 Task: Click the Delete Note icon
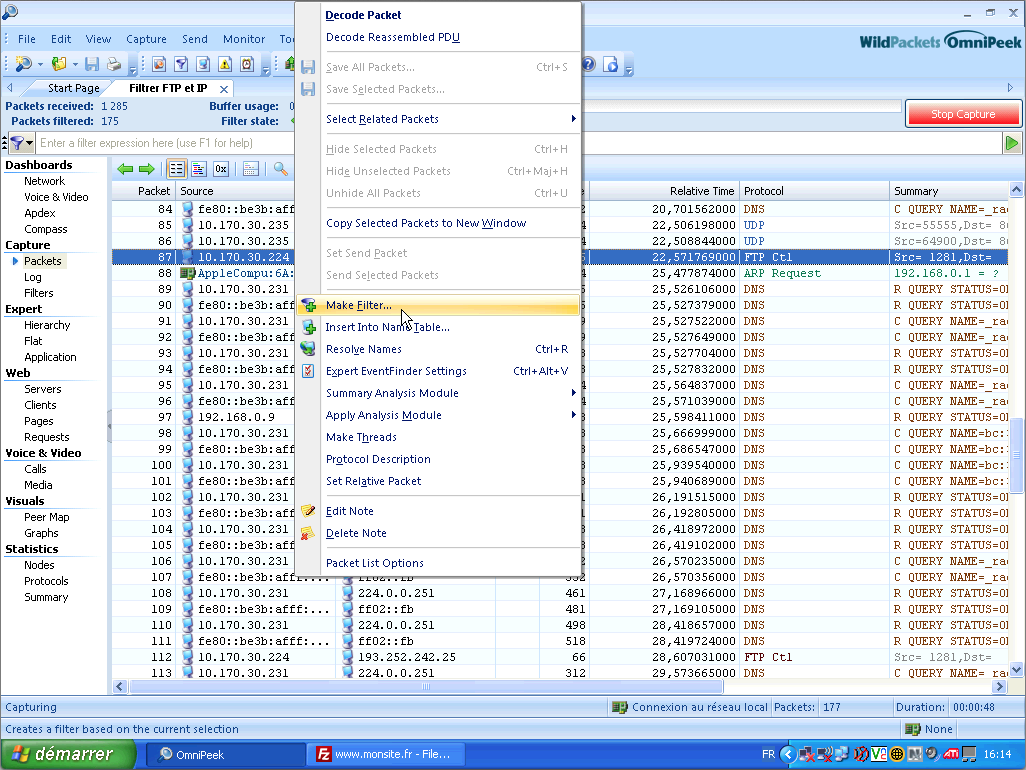pyautogui.click(x=308, y=533)
